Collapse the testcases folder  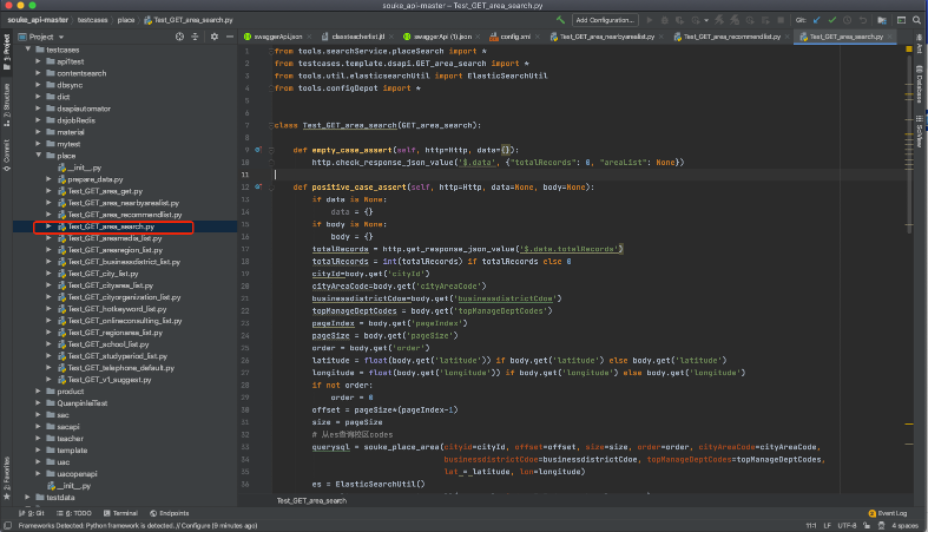tap(28, 50)
